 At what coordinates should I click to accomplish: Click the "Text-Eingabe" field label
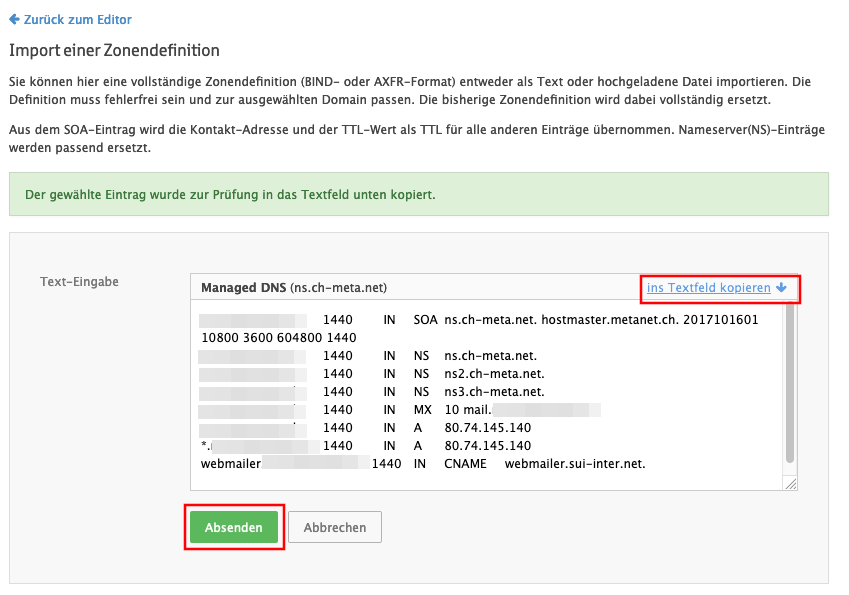[79, 282]
